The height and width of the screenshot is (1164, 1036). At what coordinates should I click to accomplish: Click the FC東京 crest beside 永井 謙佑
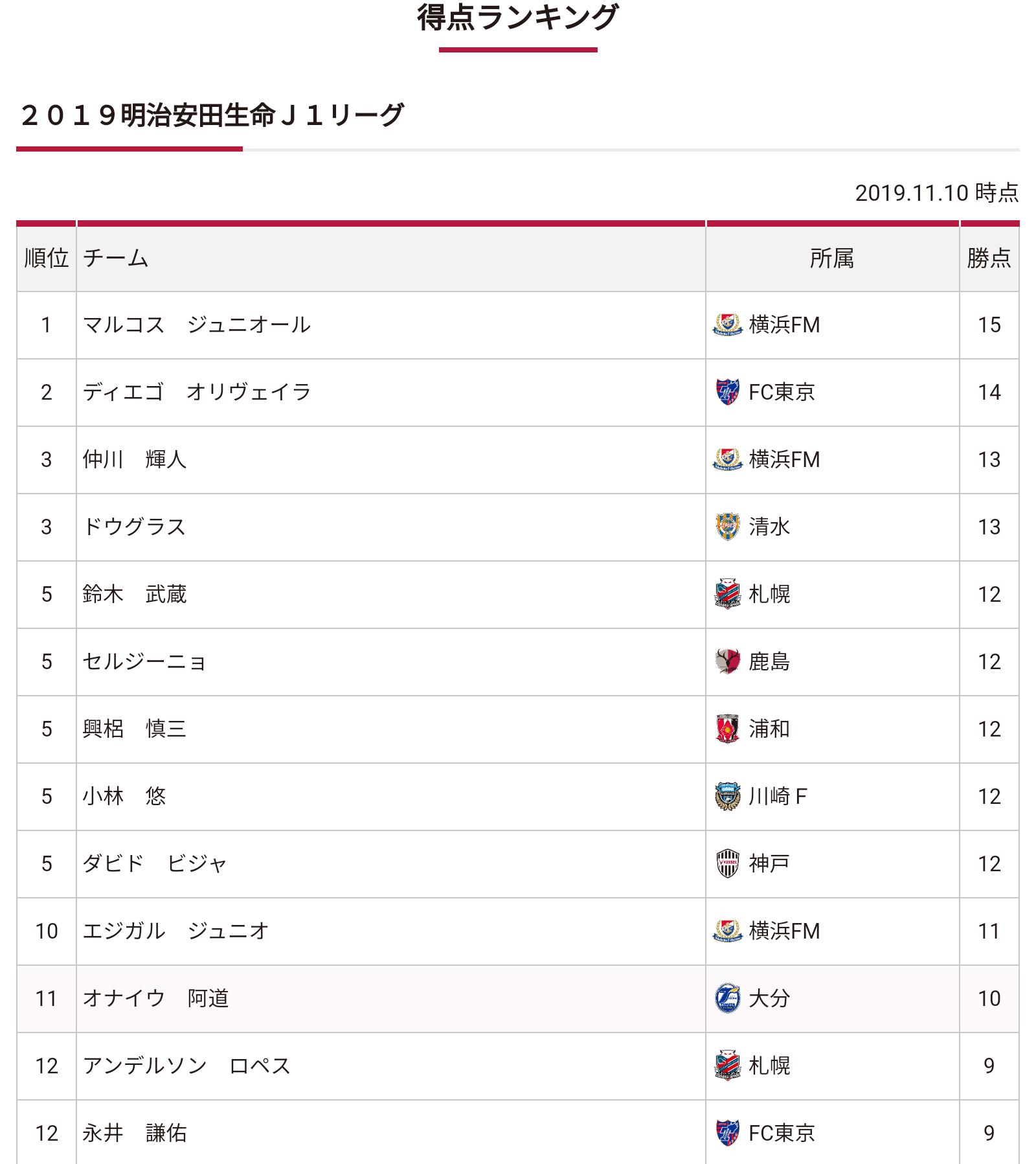pyautogui.click(x=727, y=1133)
